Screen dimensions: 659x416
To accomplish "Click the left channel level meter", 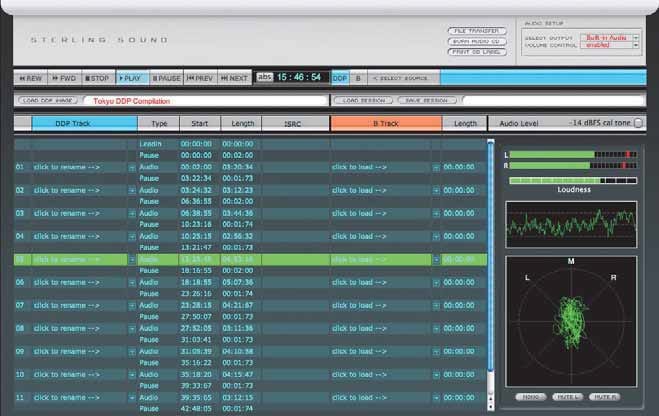I will pos(573,155).
